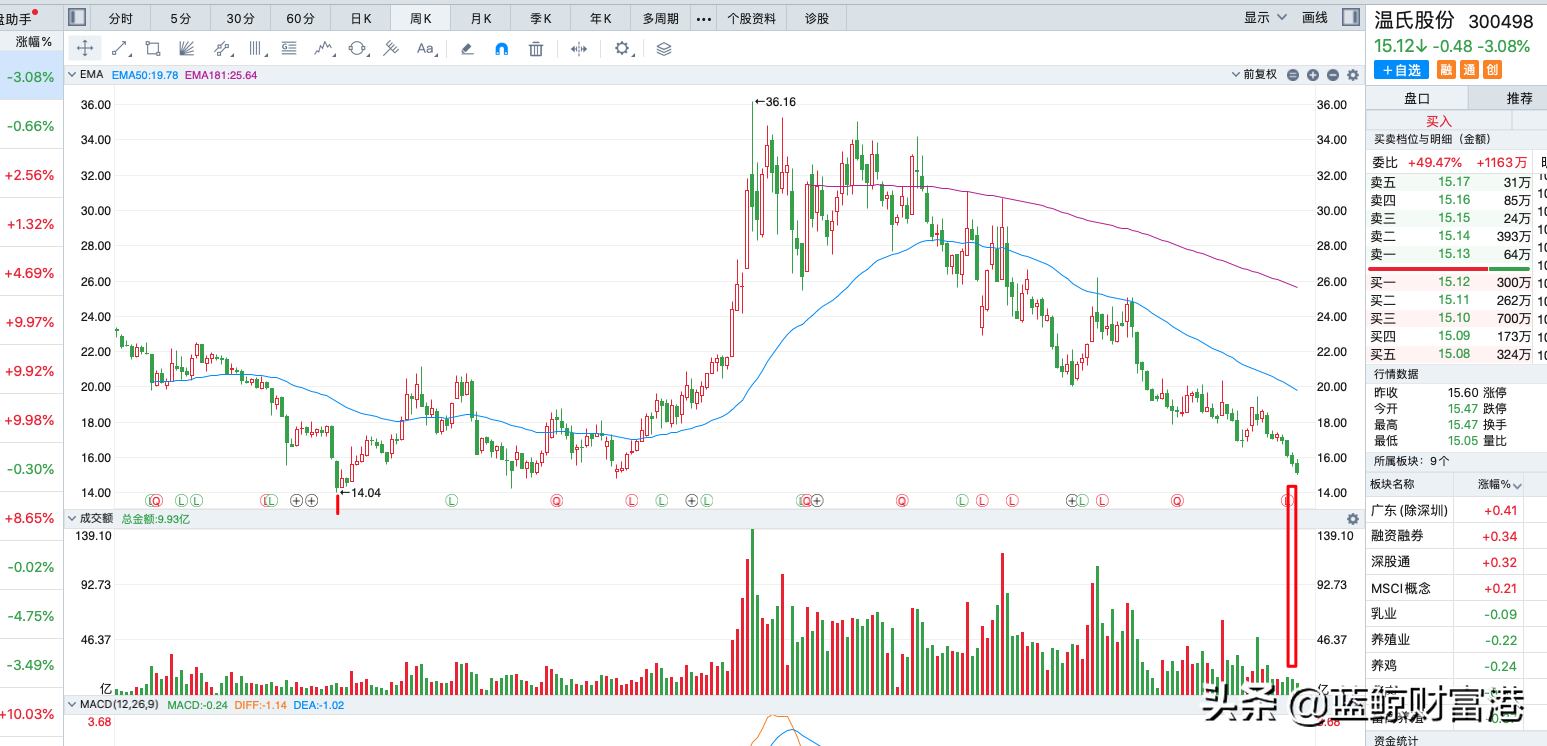This screenshot has width=1547, height=746.
Task: Select the Aa text annotation tool
Action: [x=425, y=48]
